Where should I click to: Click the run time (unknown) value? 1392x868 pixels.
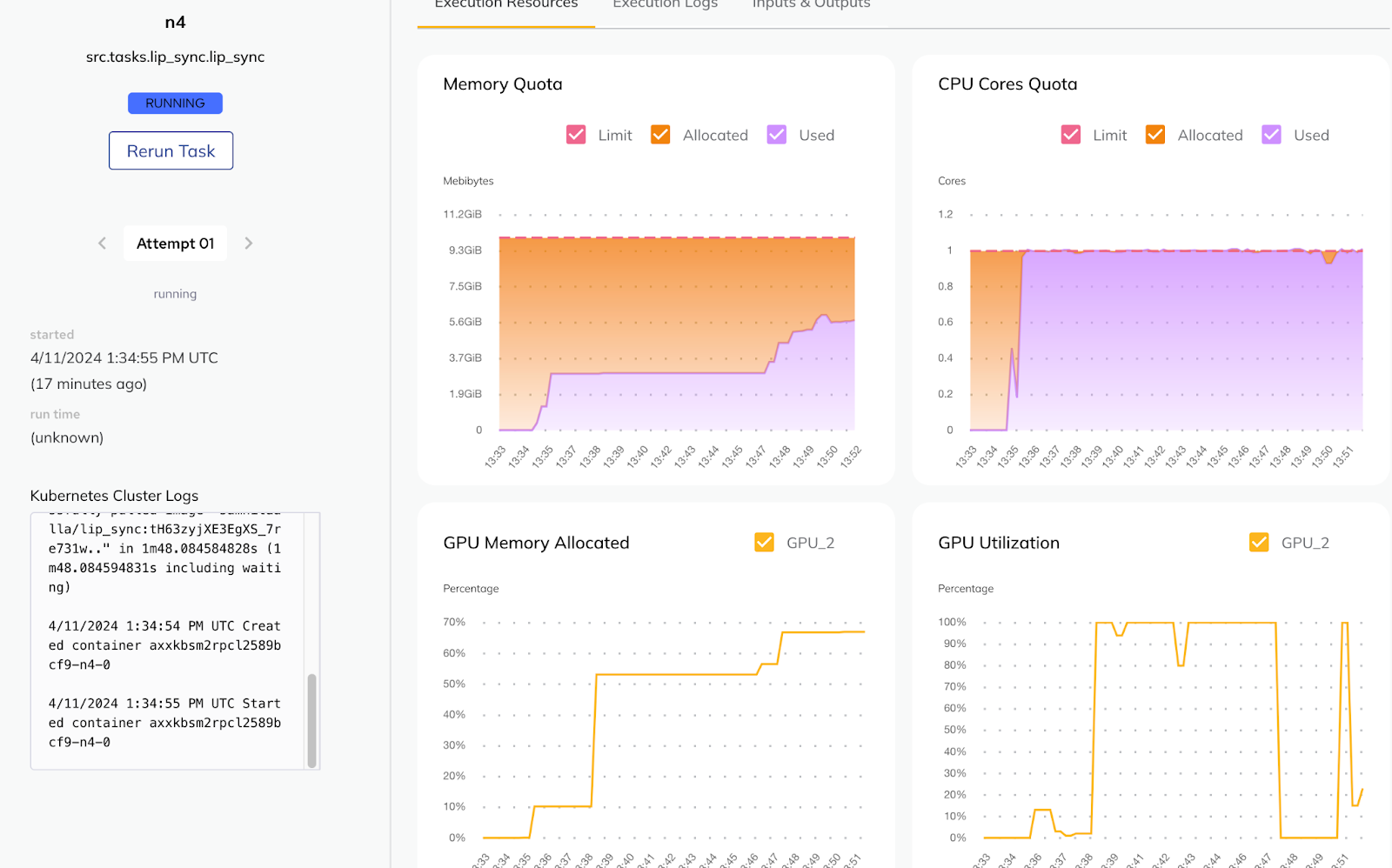[67, 437]
